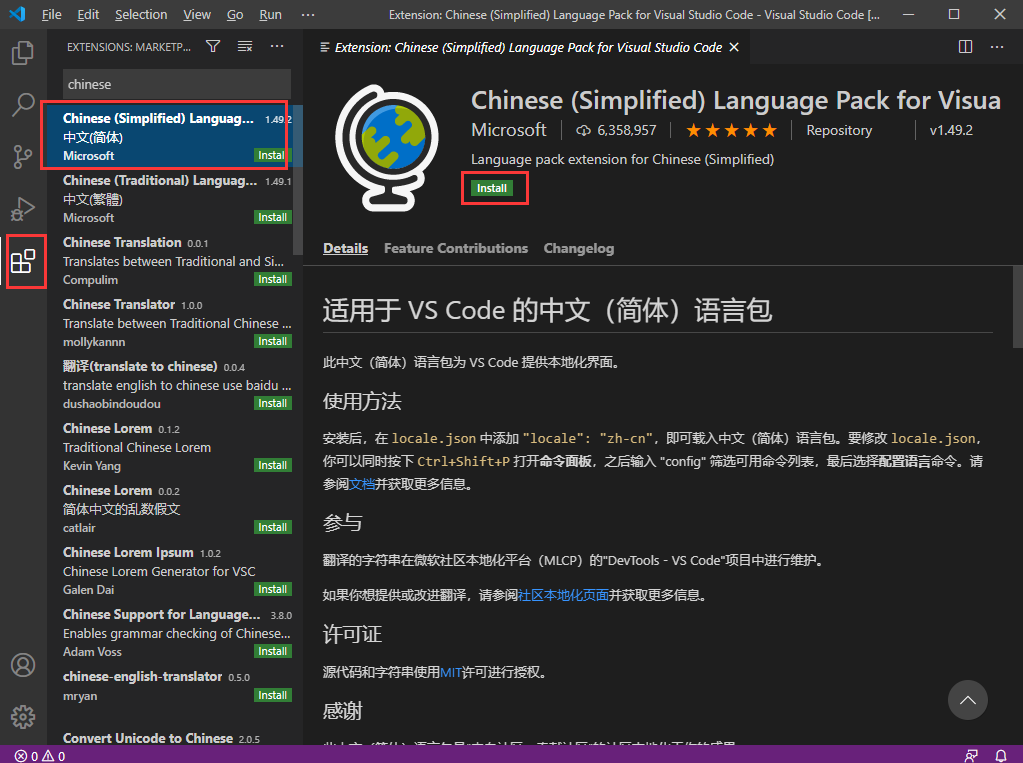Install Chinese (Simplified) Language Pack from list

(x=271, y=155)
